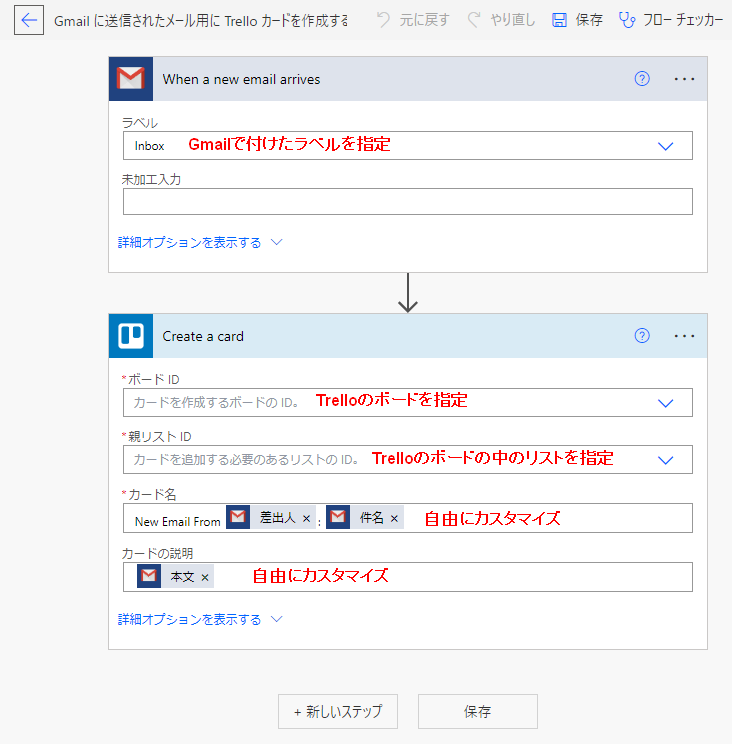Open help for When a new email arrives

[642, 79]
